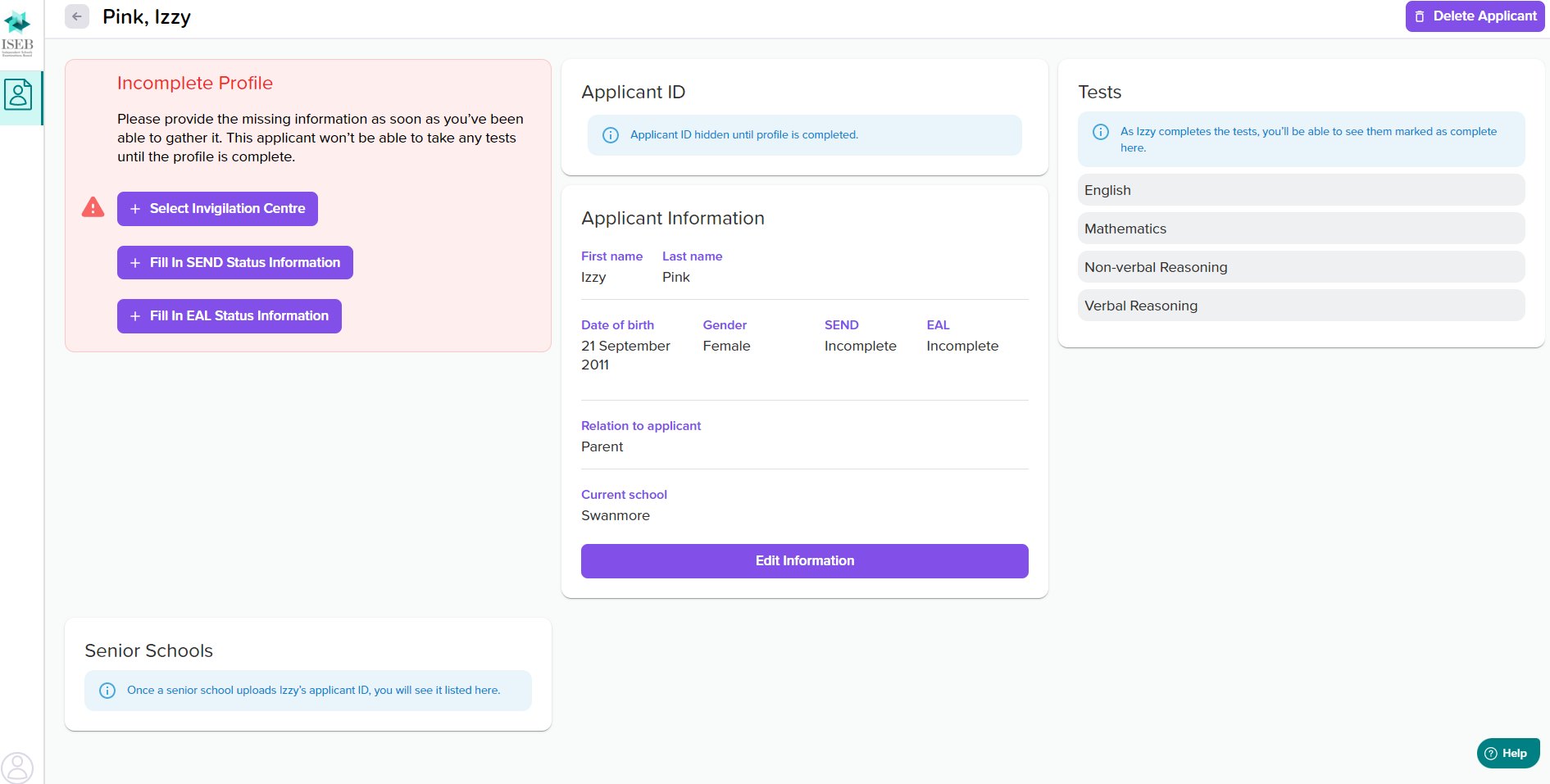Click the Incomplete Profile heading
Image resolution: width=1550 pixels, height=784 pixels.
click(195, 84)
